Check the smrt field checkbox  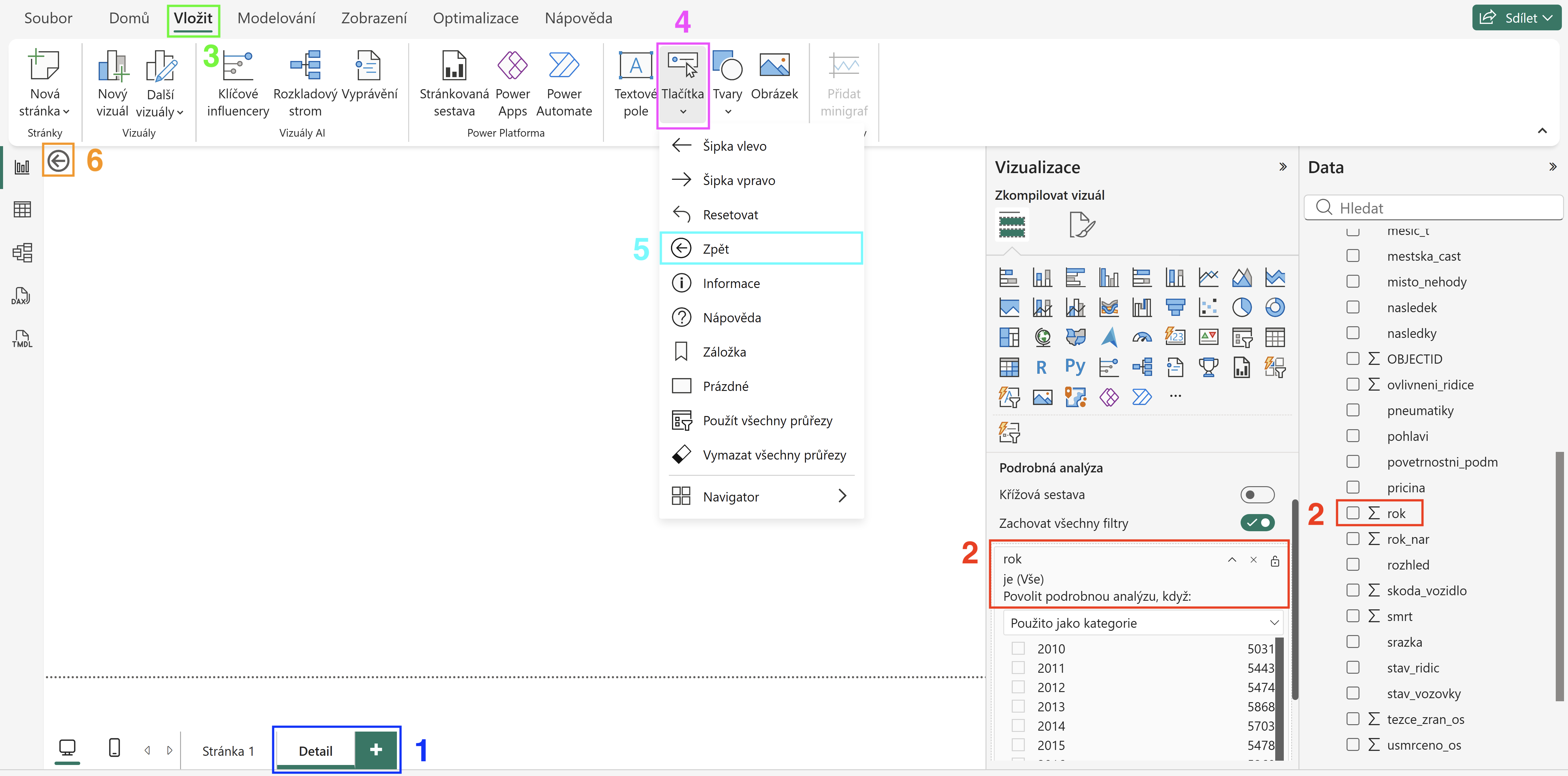click(1352, 616)
